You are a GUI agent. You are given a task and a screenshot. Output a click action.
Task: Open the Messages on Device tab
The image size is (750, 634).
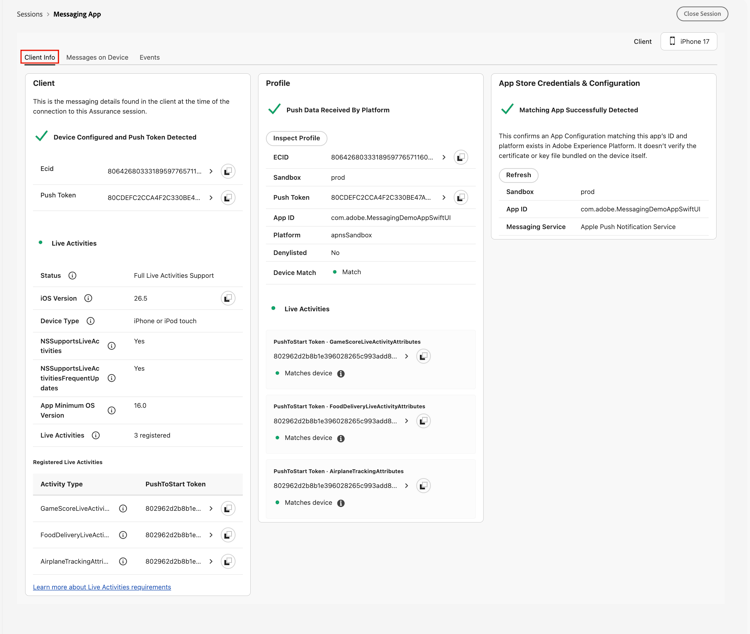coord(97,57)
